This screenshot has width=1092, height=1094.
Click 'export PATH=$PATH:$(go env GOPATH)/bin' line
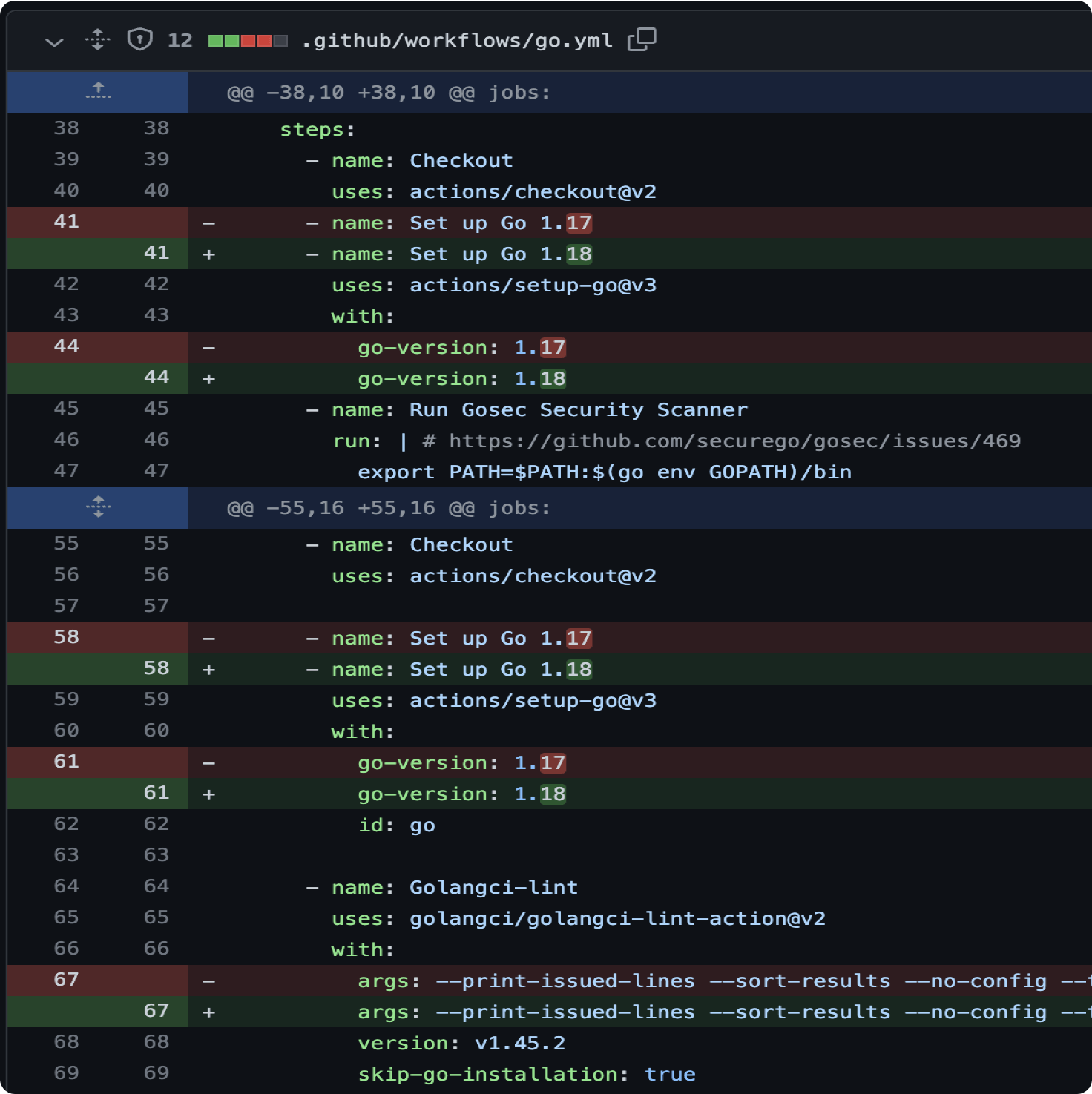coord(605,472)
